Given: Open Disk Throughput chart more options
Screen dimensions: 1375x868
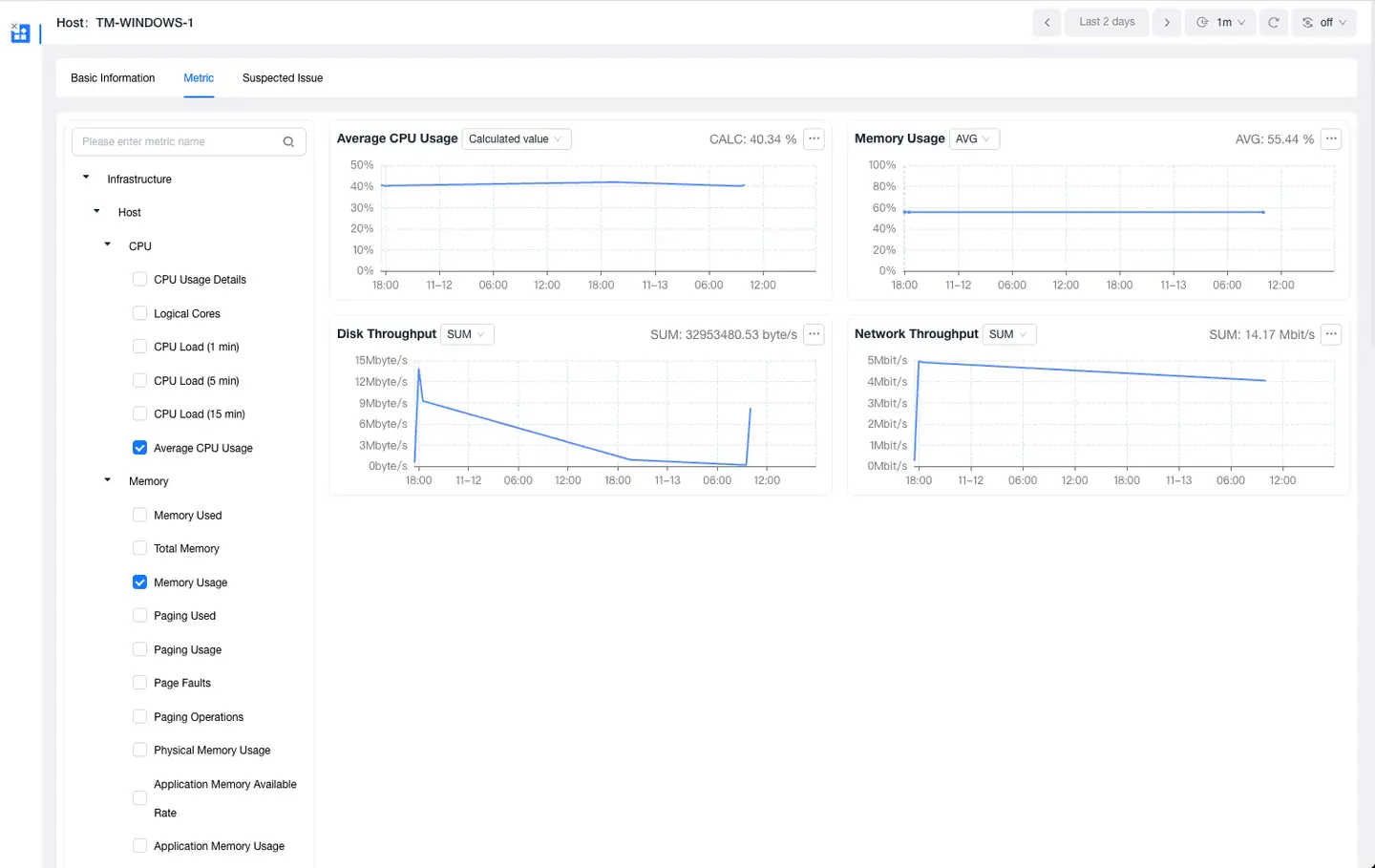Looking at the screenshot, I should (x=814, y=334).
